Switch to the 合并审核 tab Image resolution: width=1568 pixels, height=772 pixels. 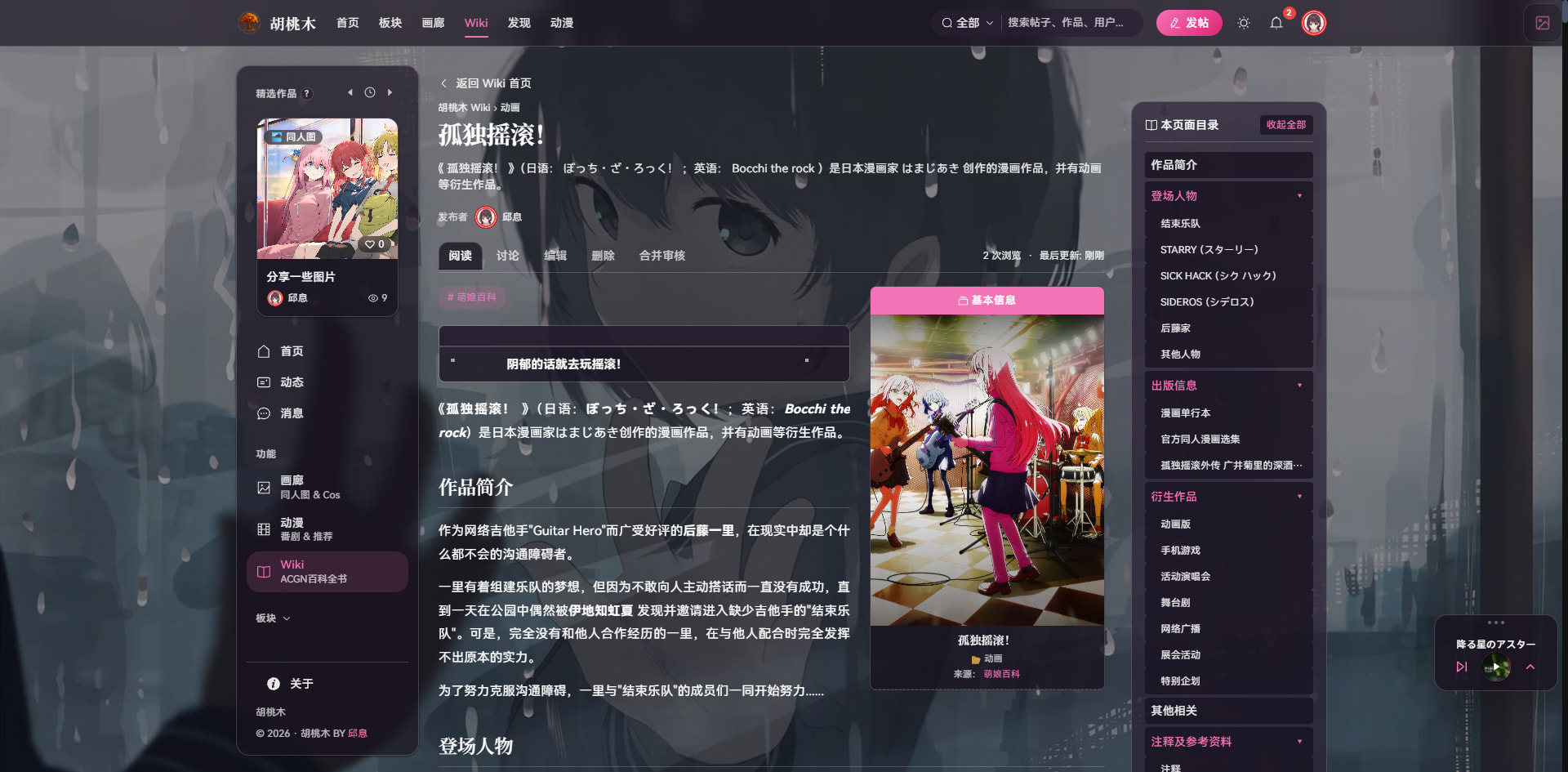pos(662,256)
